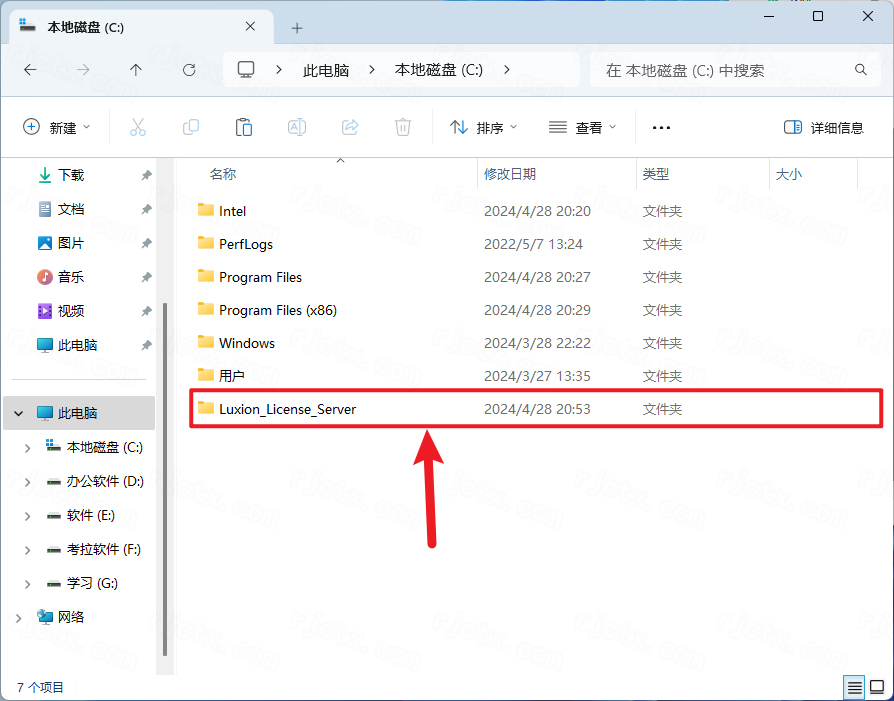The height and width of the screenshot is (701, 894).
Task: Open the 排序 sort dropdown
Action: 483,127
